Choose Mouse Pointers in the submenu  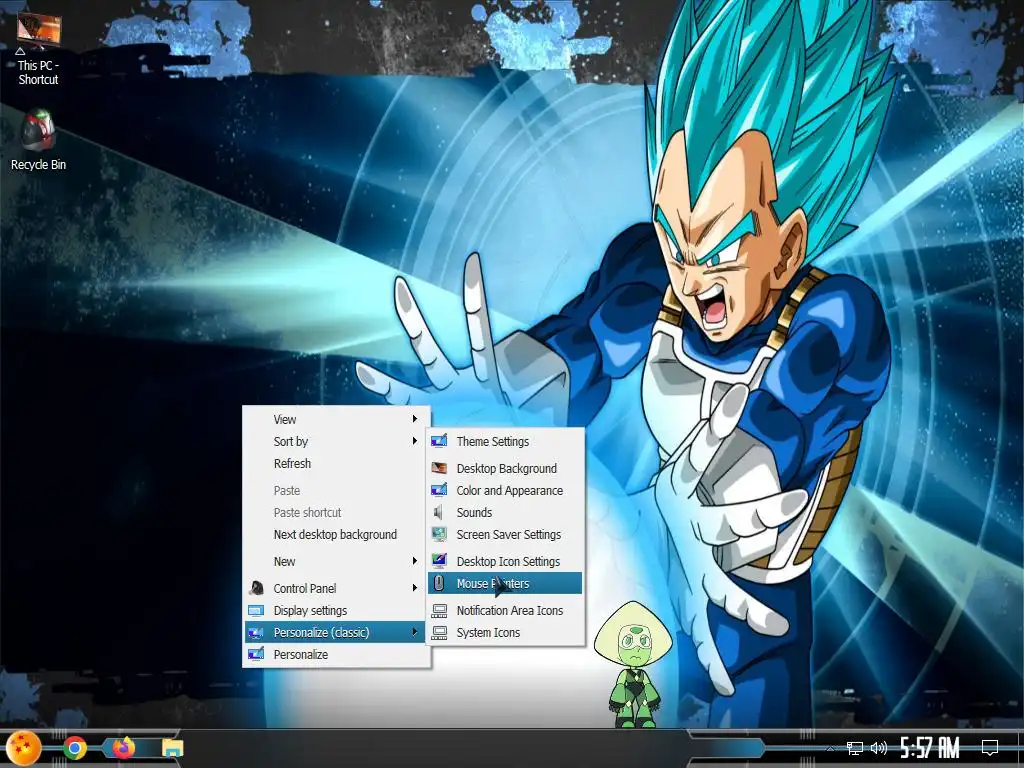[x=505, y=584]
